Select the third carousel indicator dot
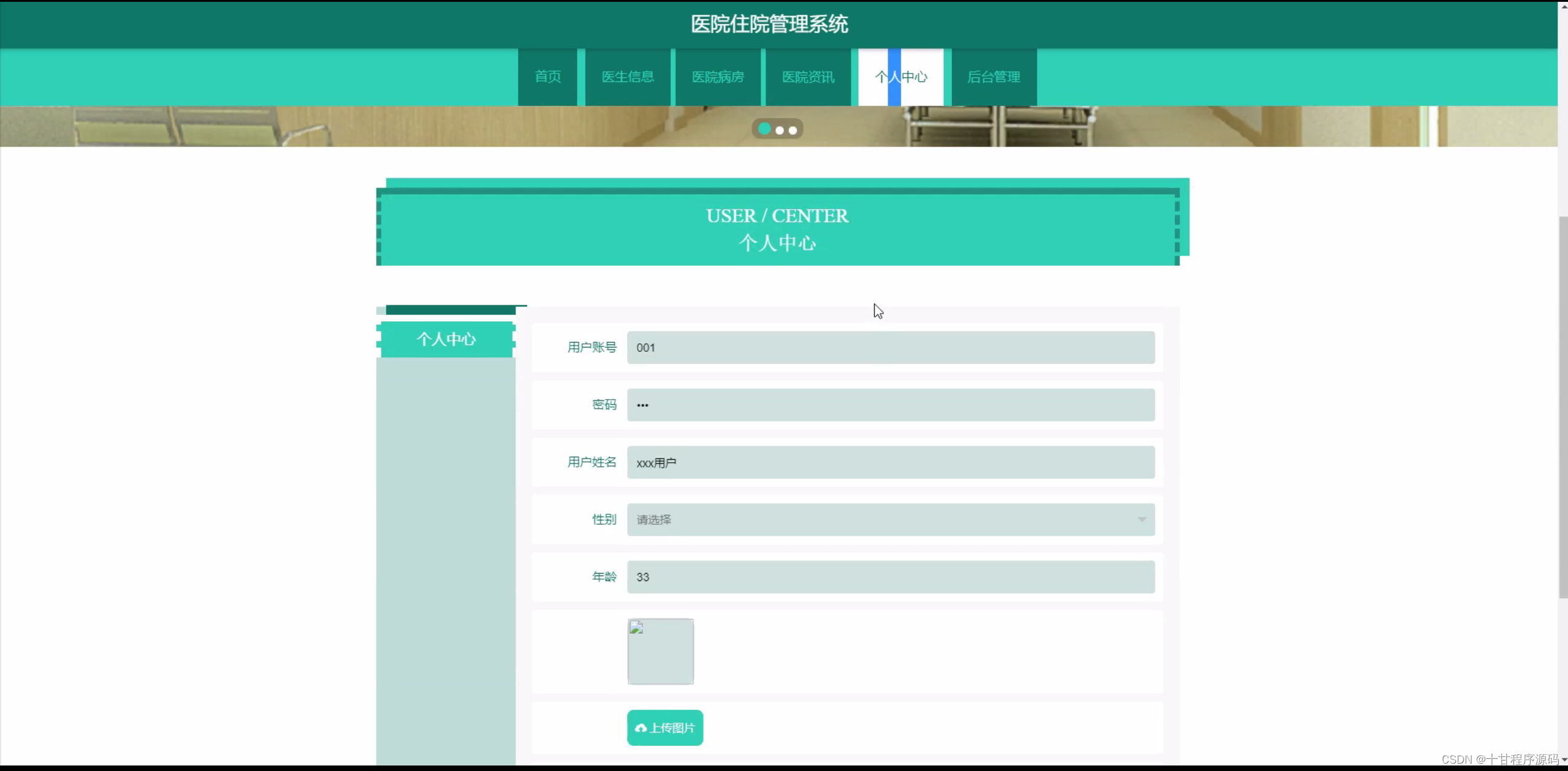Viewport: 1568px width, 771px height. 793,131
